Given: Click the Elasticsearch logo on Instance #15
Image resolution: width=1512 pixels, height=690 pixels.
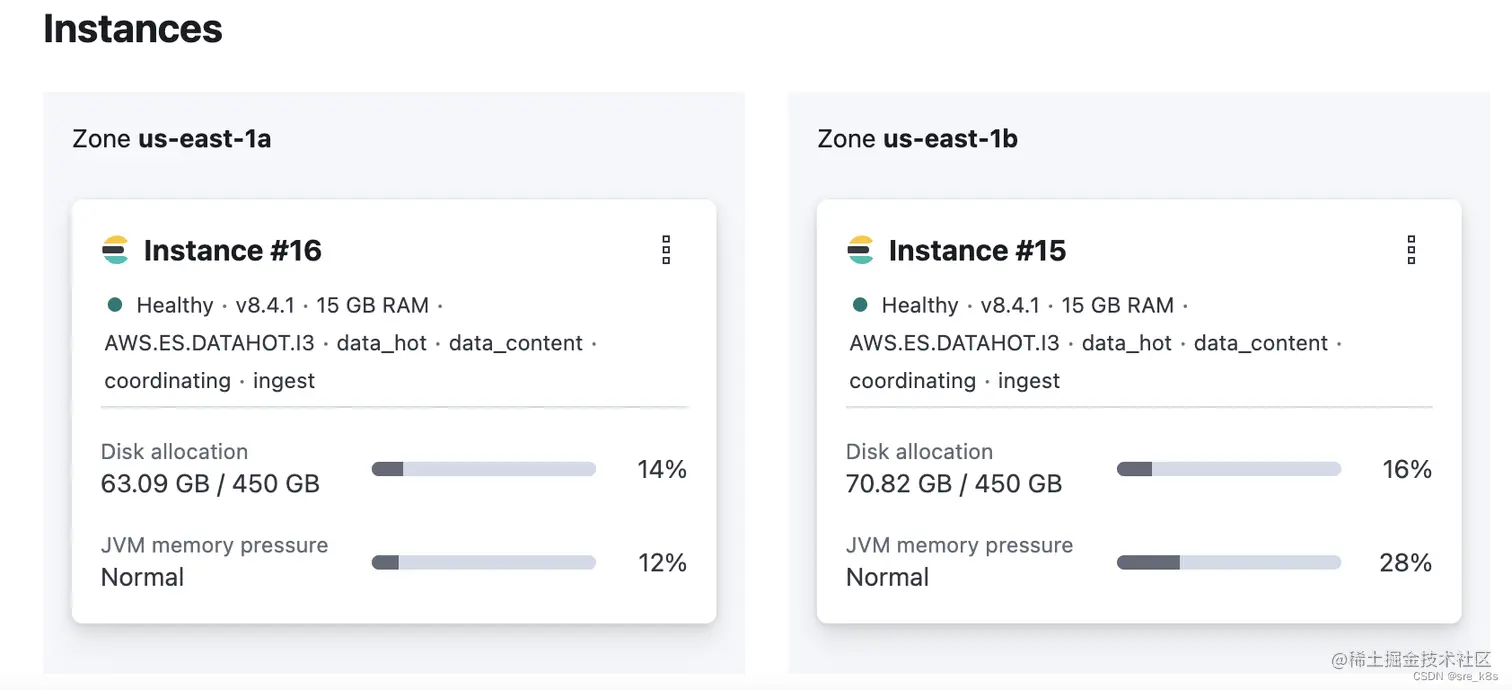Looking at the screenshot, I should point(861,250).
